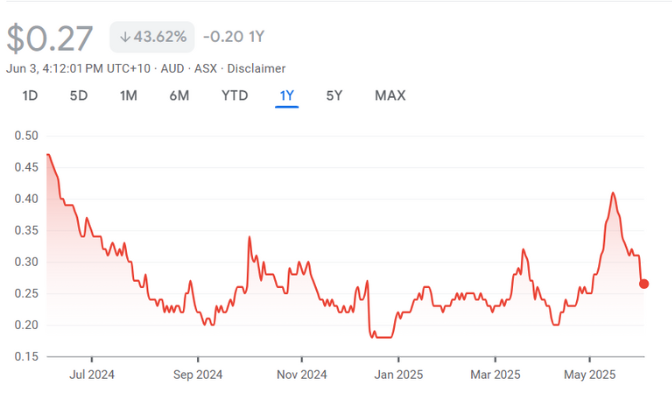The height and width of the screenshot is (400, 672).
Task: Click the active 1Y tab
Action: click(x=287, y=96)
